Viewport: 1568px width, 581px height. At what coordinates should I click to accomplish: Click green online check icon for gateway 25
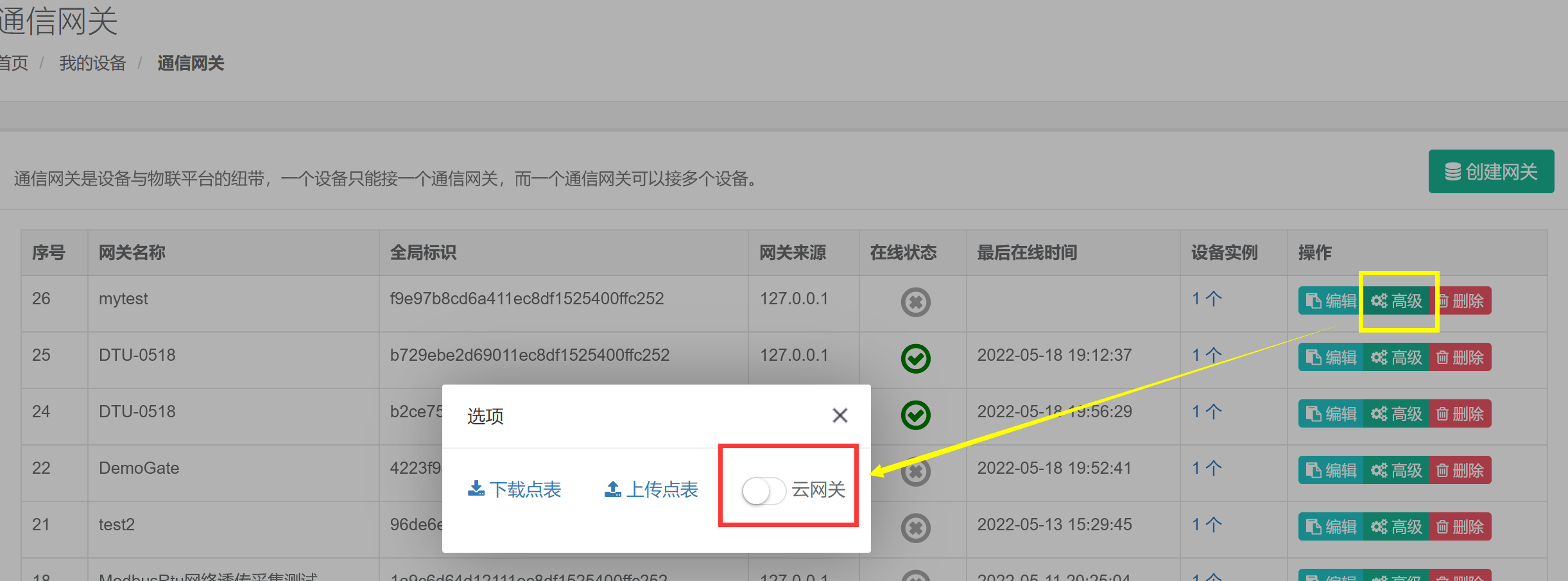point(915,358)
